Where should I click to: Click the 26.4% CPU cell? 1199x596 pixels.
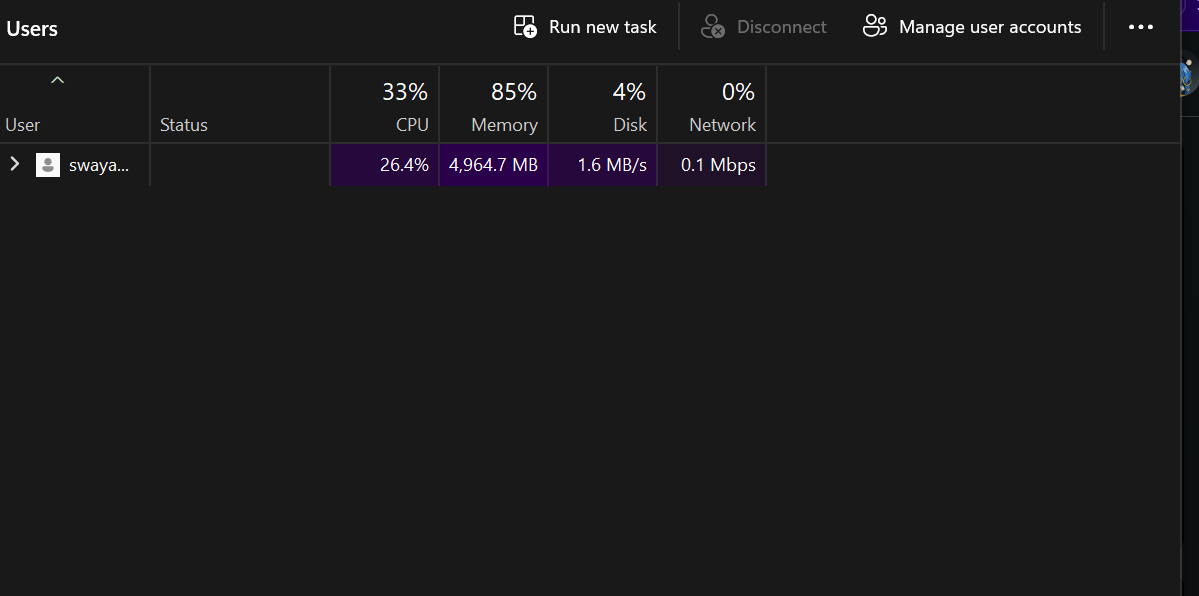(385, 164)
